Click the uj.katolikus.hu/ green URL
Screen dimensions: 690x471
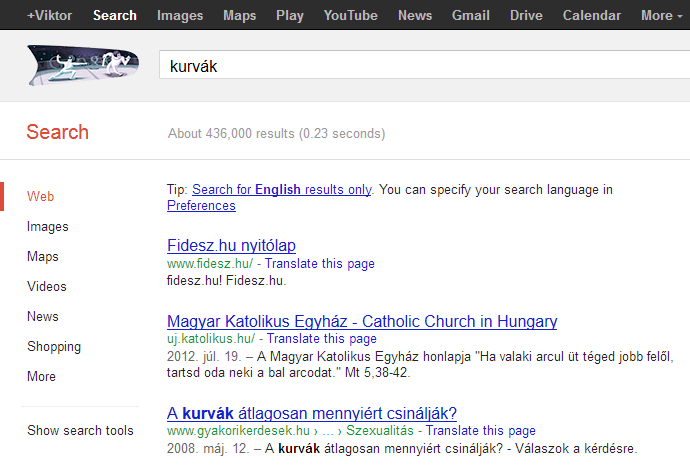211,339
